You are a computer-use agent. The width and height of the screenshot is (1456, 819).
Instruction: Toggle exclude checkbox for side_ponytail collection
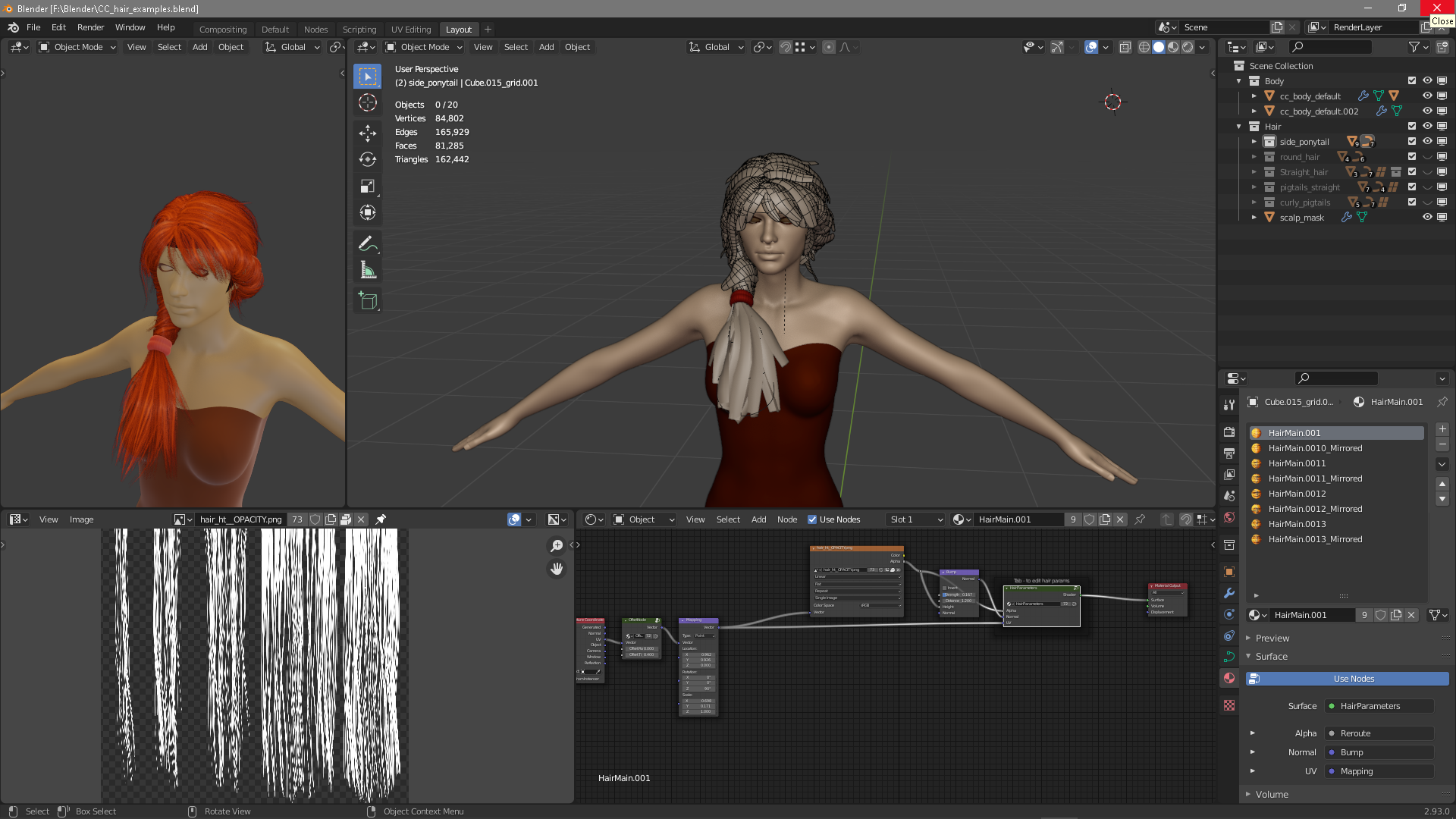point(1412,141)
